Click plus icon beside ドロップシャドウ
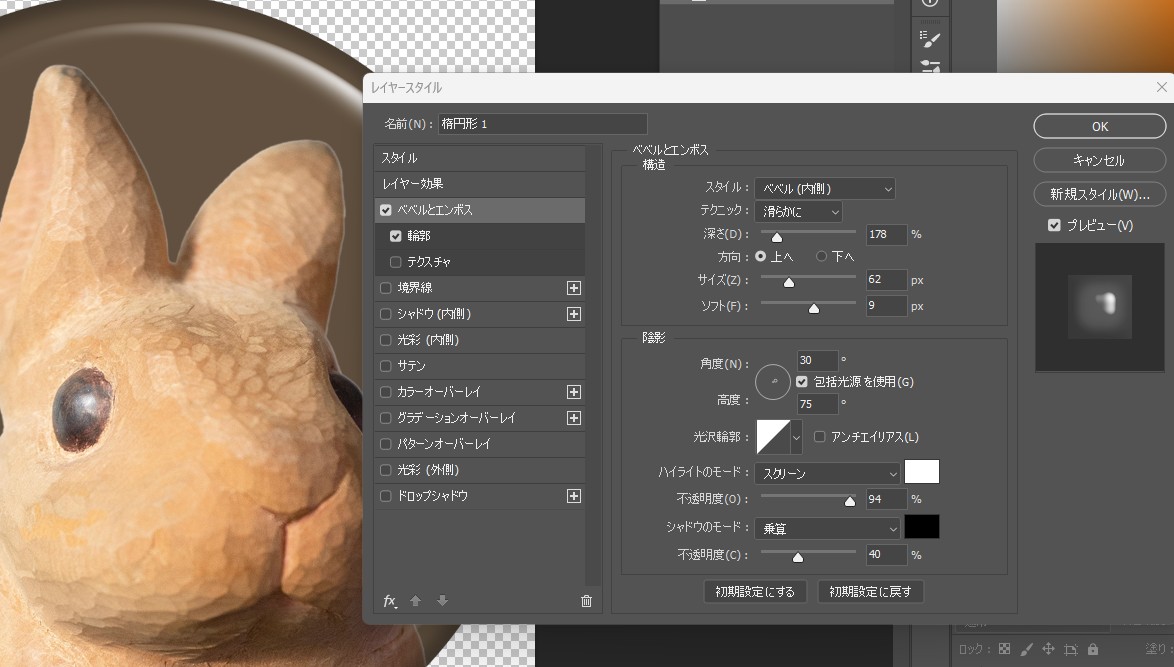The image size is (1174, 667). (x=574, y=496)
